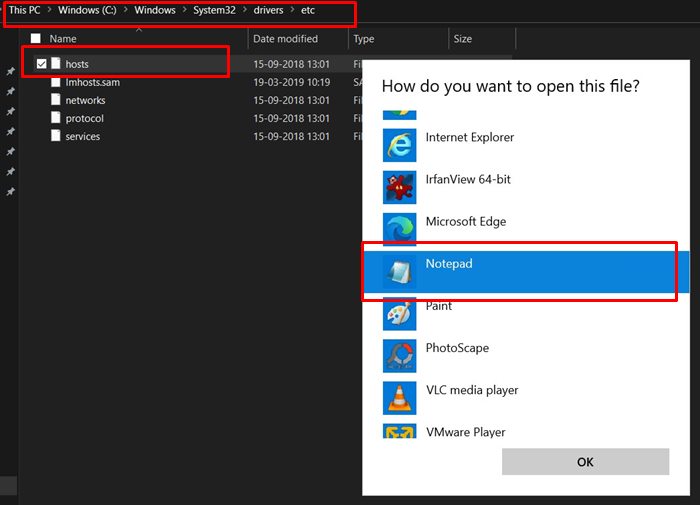Open the chevron between Windows and System32
Viewport: 700px width, 505px height.
[x=184, y=9]
